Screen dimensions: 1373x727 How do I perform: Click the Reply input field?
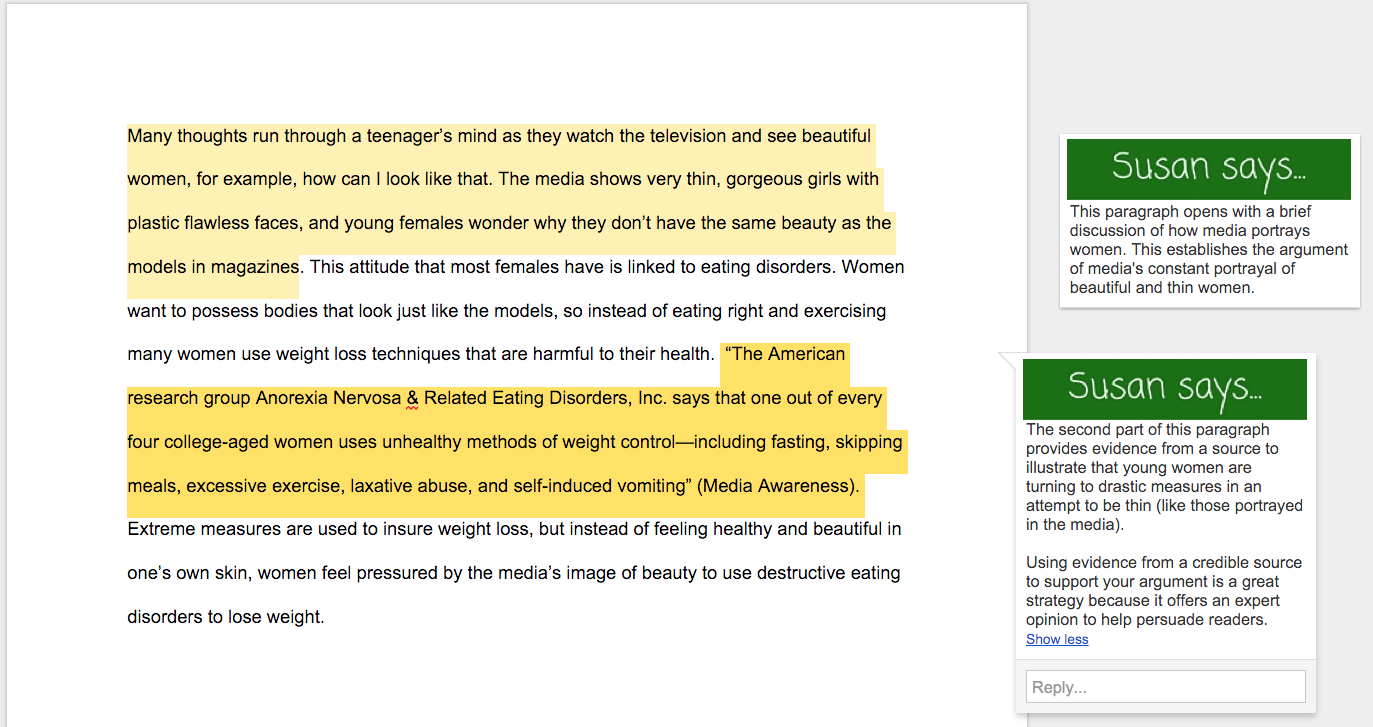[1165, 687]
